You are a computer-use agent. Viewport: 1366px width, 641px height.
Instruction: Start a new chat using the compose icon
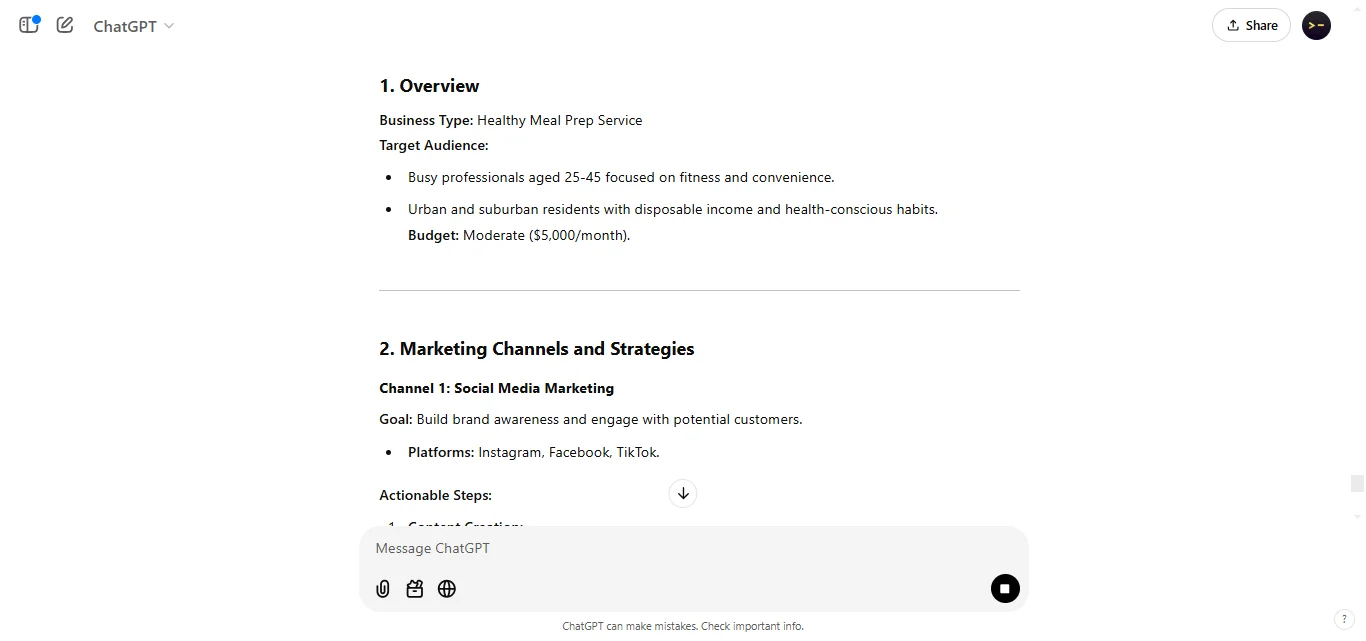[64, 25]
